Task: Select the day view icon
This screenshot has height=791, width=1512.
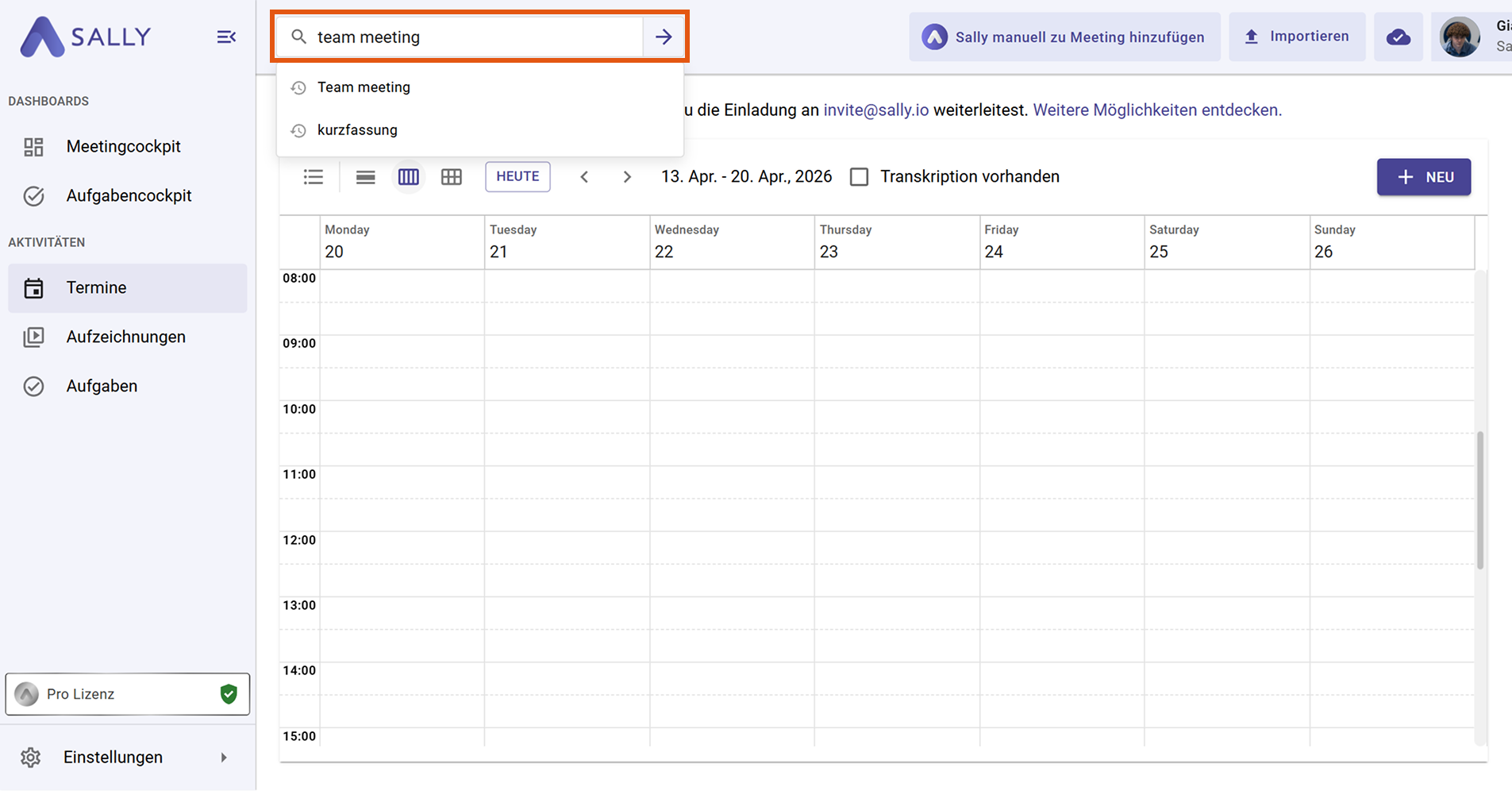Action: click(365, 177)
